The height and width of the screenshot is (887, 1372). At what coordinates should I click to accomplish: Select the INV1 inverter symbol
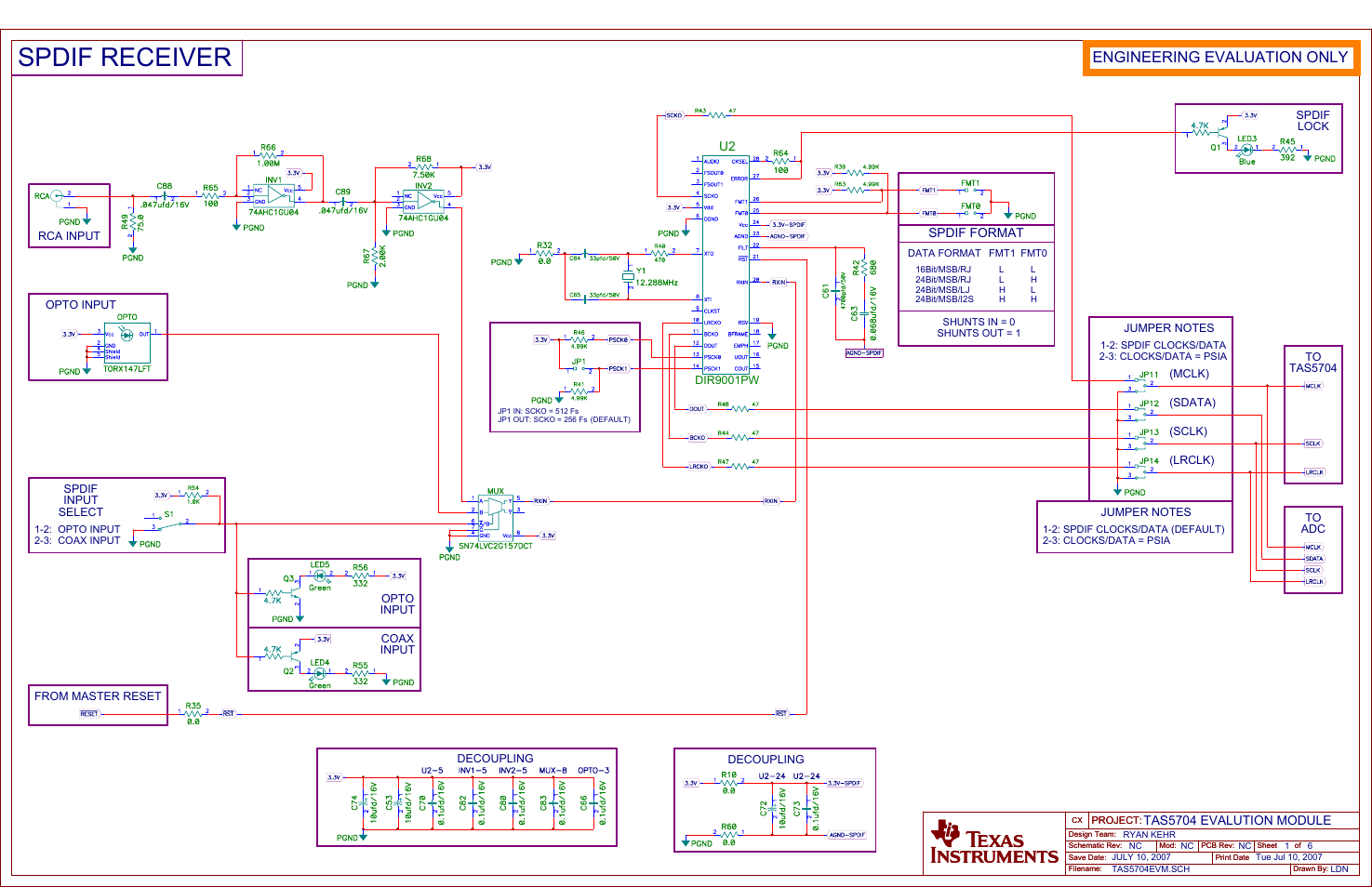coord(273,195)
